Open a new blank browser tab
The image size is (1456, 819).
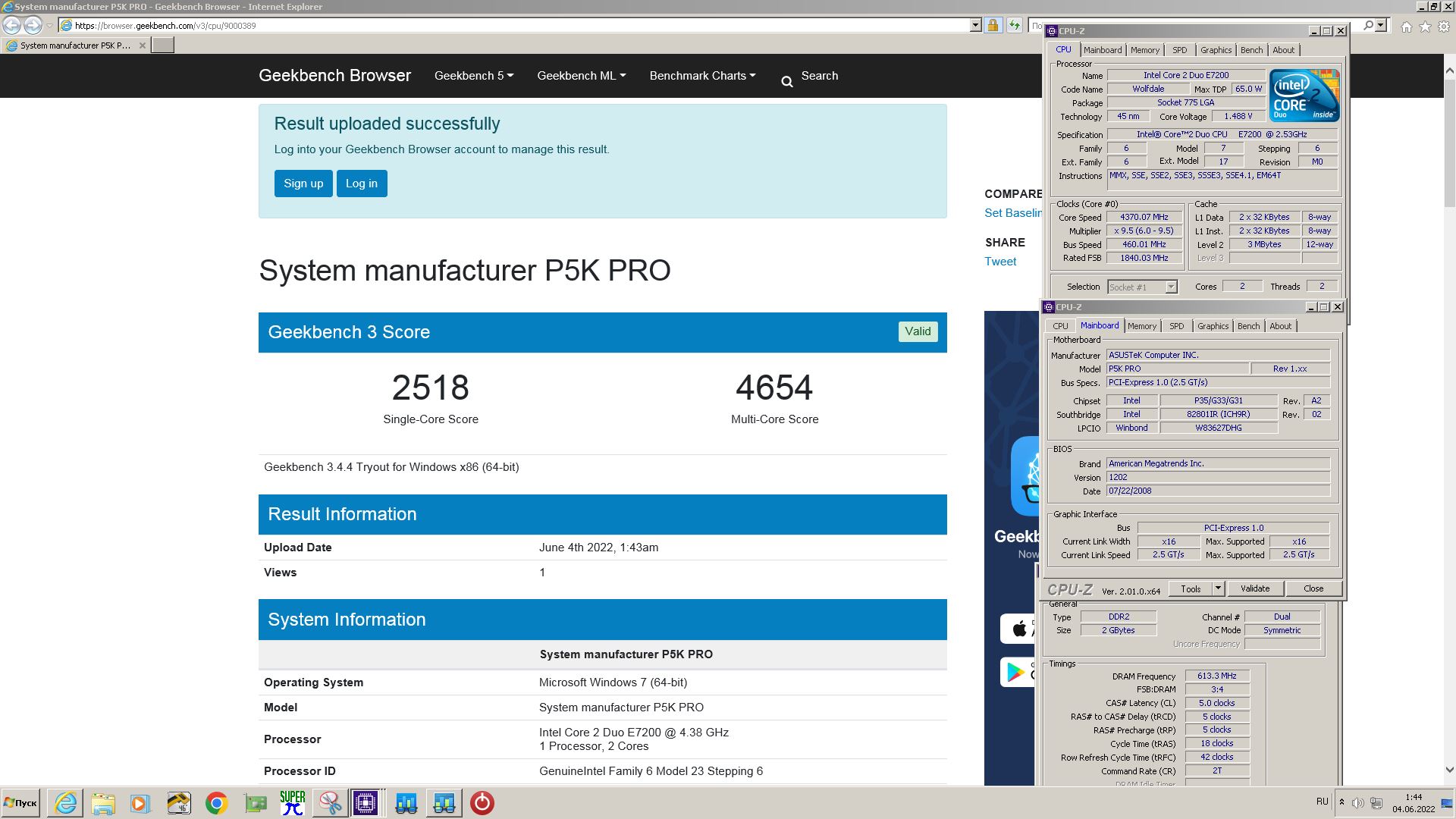162,45
